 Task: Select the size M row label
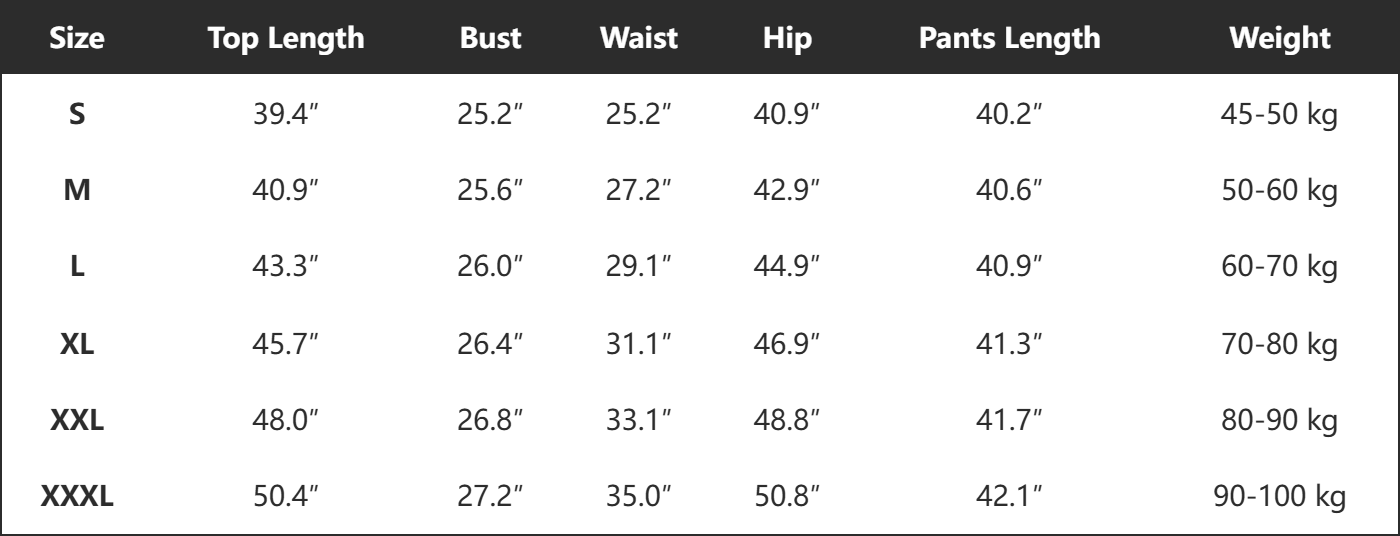tap(77, 191)
